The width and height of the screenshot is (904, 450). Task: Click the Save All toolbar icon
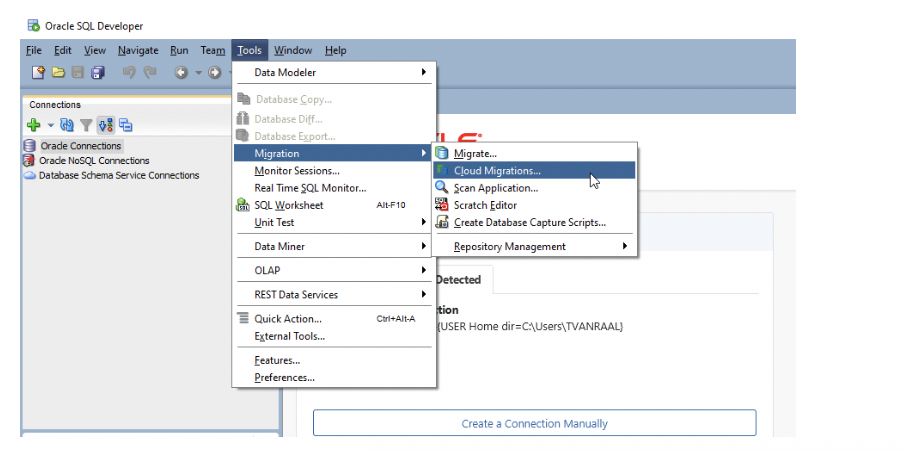[x=97, y=73]
